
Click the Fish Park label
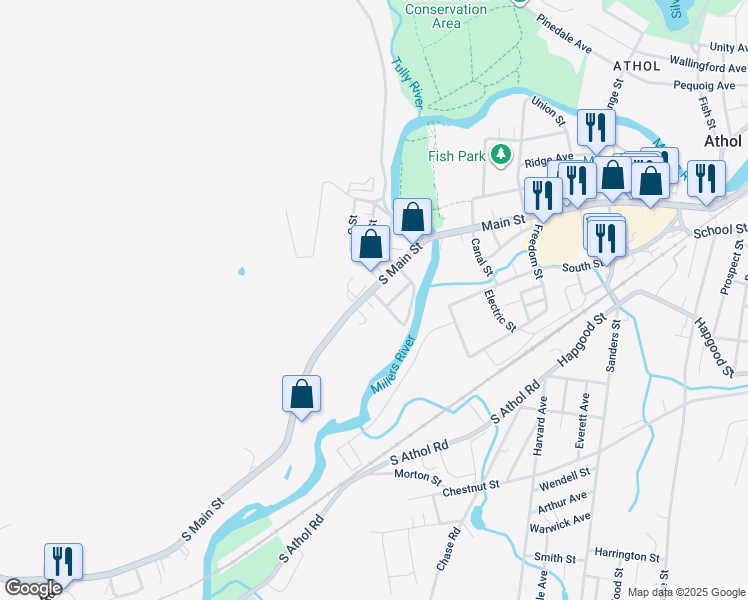[457, 156]
